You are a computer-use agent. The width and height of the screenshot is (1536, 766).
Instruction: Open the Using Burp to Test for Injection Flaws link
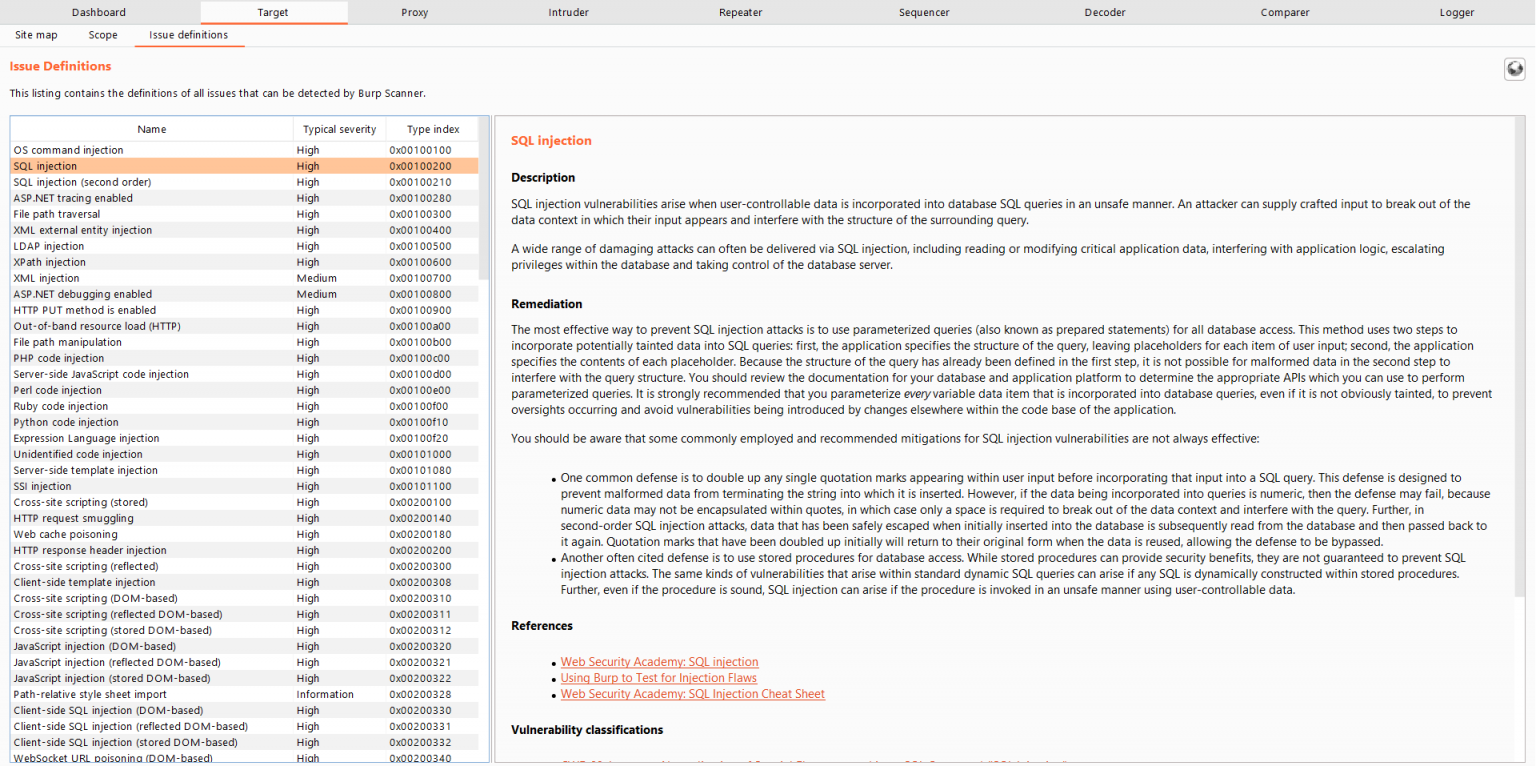coord(658,677)
